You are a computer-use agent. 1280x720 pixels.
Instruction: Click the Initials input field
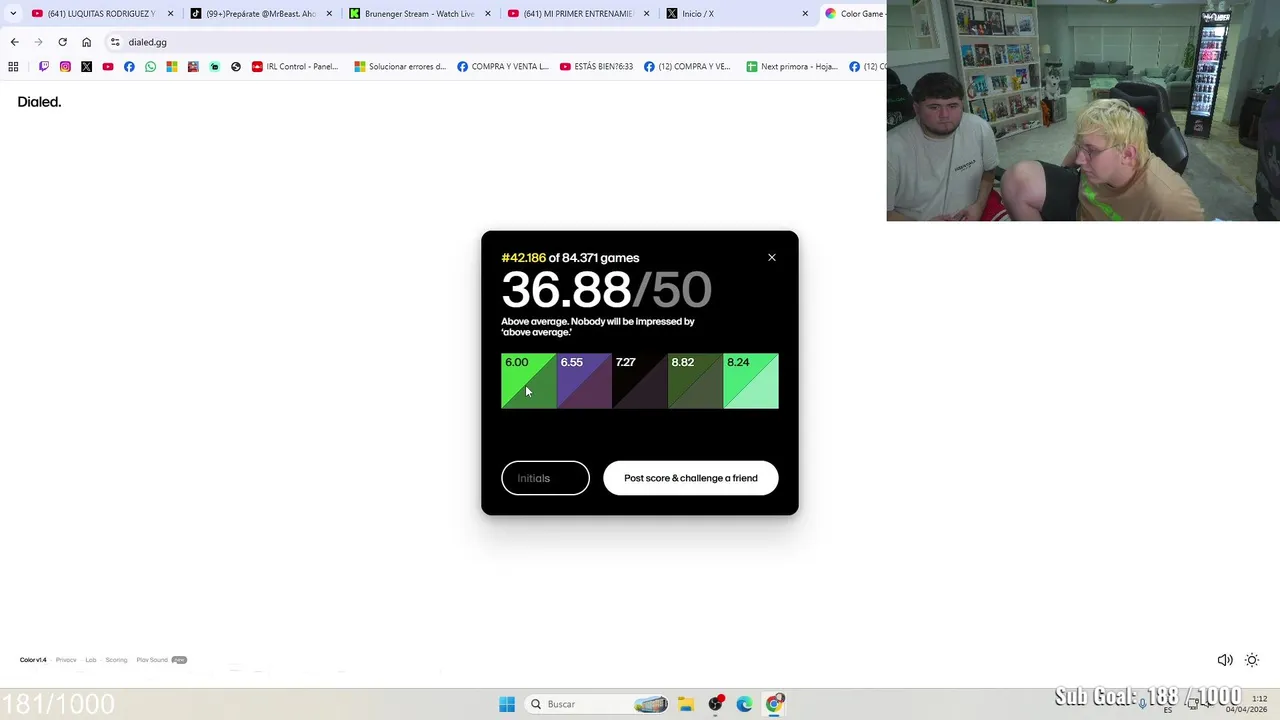tap(545, 478)
